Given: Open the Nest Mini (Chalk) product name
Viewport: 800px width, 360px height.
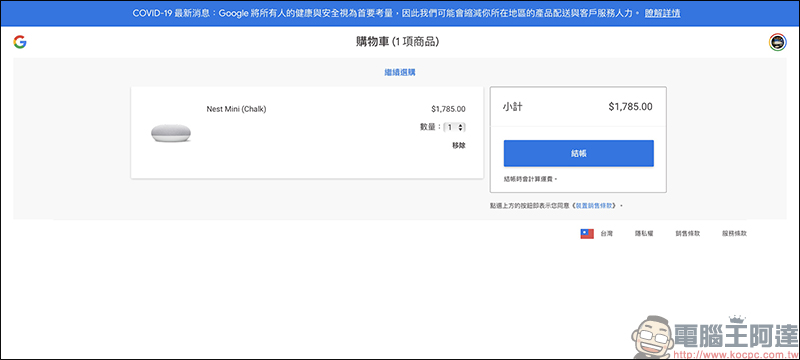Looking at the screenshot, I should click(x=236, y=109).
